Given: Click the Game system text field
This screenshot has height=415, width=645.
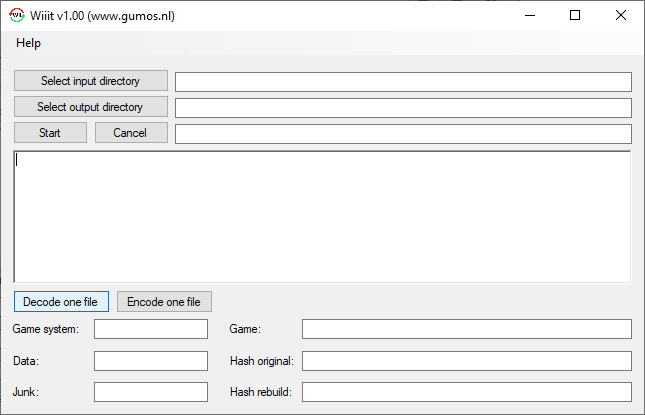Looking at the screenshot, I should (151, 330).
